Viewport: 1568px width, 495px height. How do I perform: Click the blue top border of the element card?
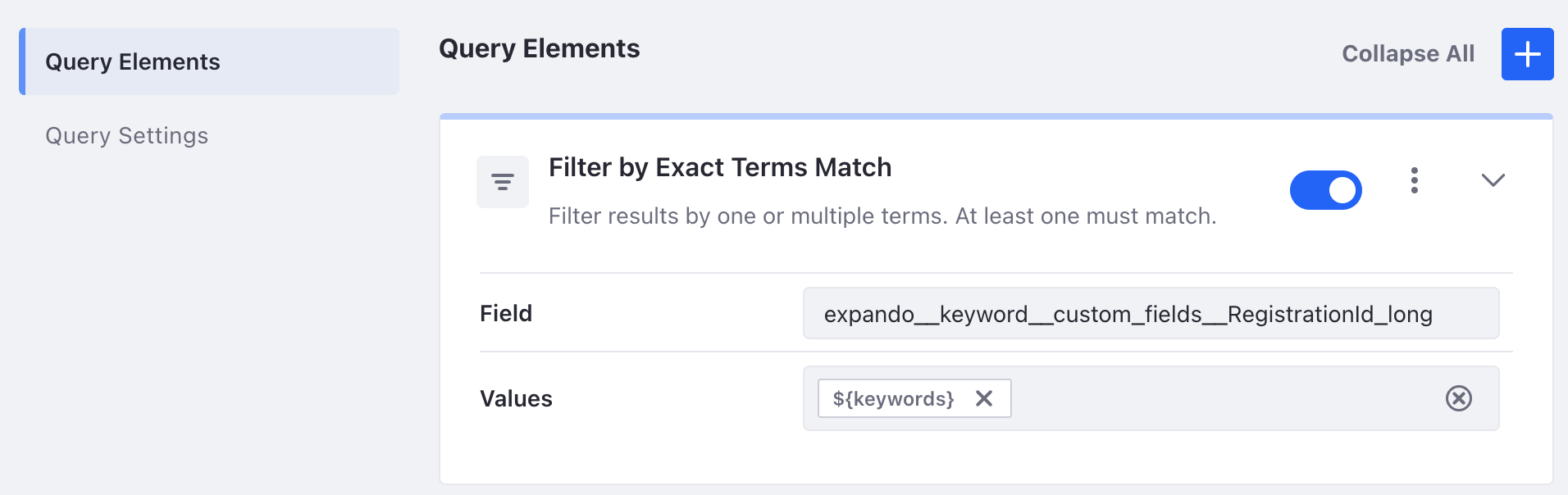[x=996, y=116]
